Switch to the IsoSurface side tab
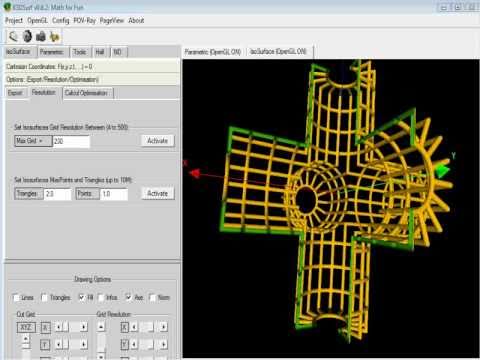Viewport: 480px width, 360px height. pyautogui.click(x=18, y=52)
